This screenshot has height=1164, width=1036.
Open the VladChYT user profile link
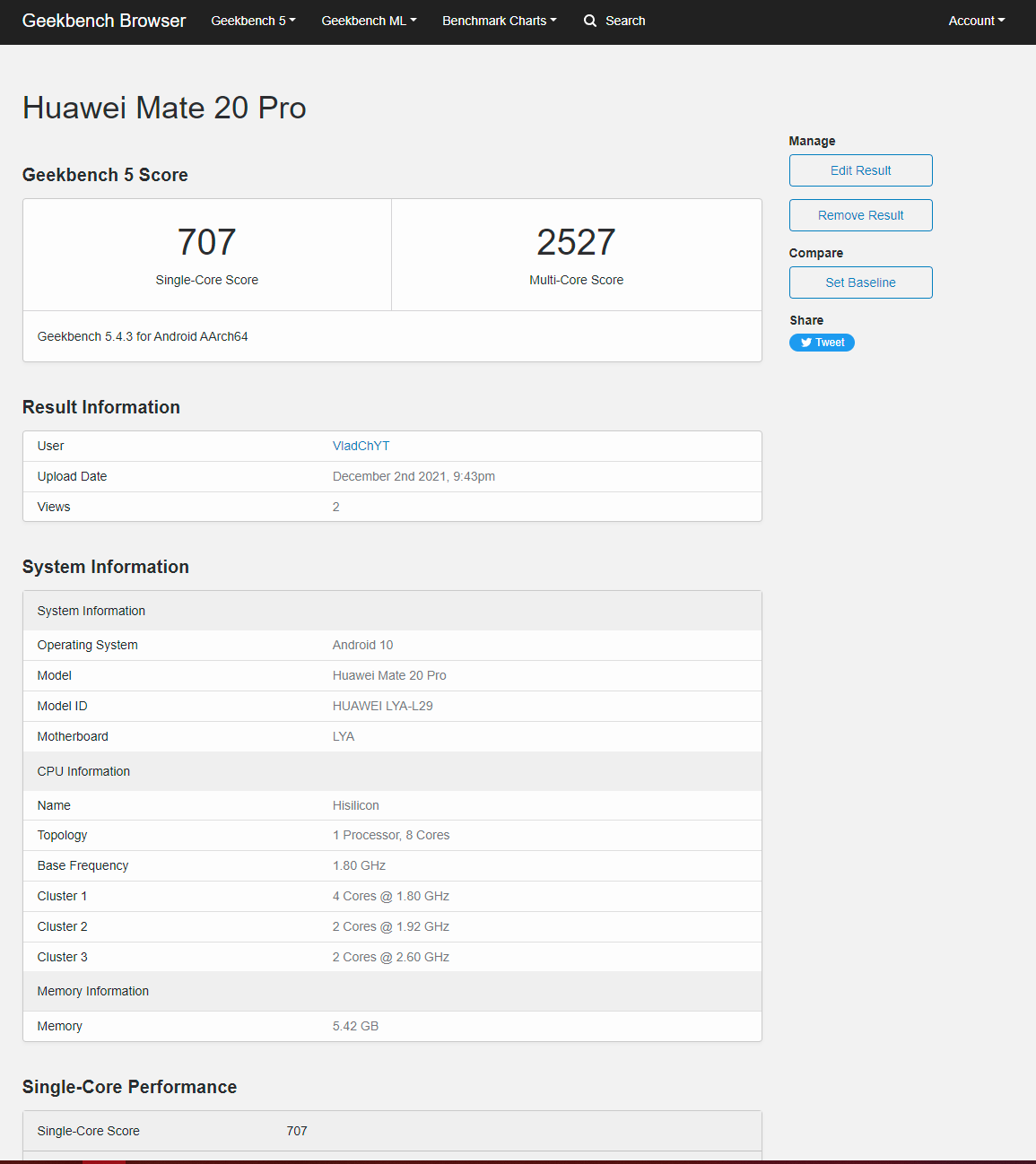click(x=361, y=446)
